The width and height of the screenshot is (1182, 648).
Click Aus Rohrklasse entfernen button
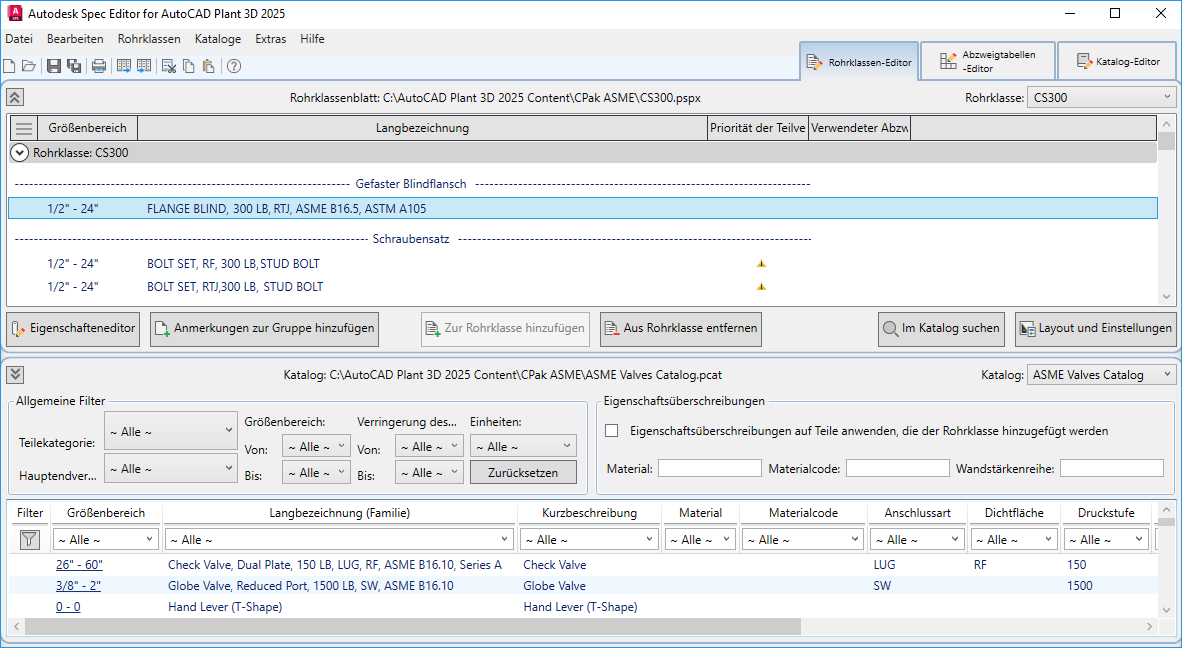(681, 329)
